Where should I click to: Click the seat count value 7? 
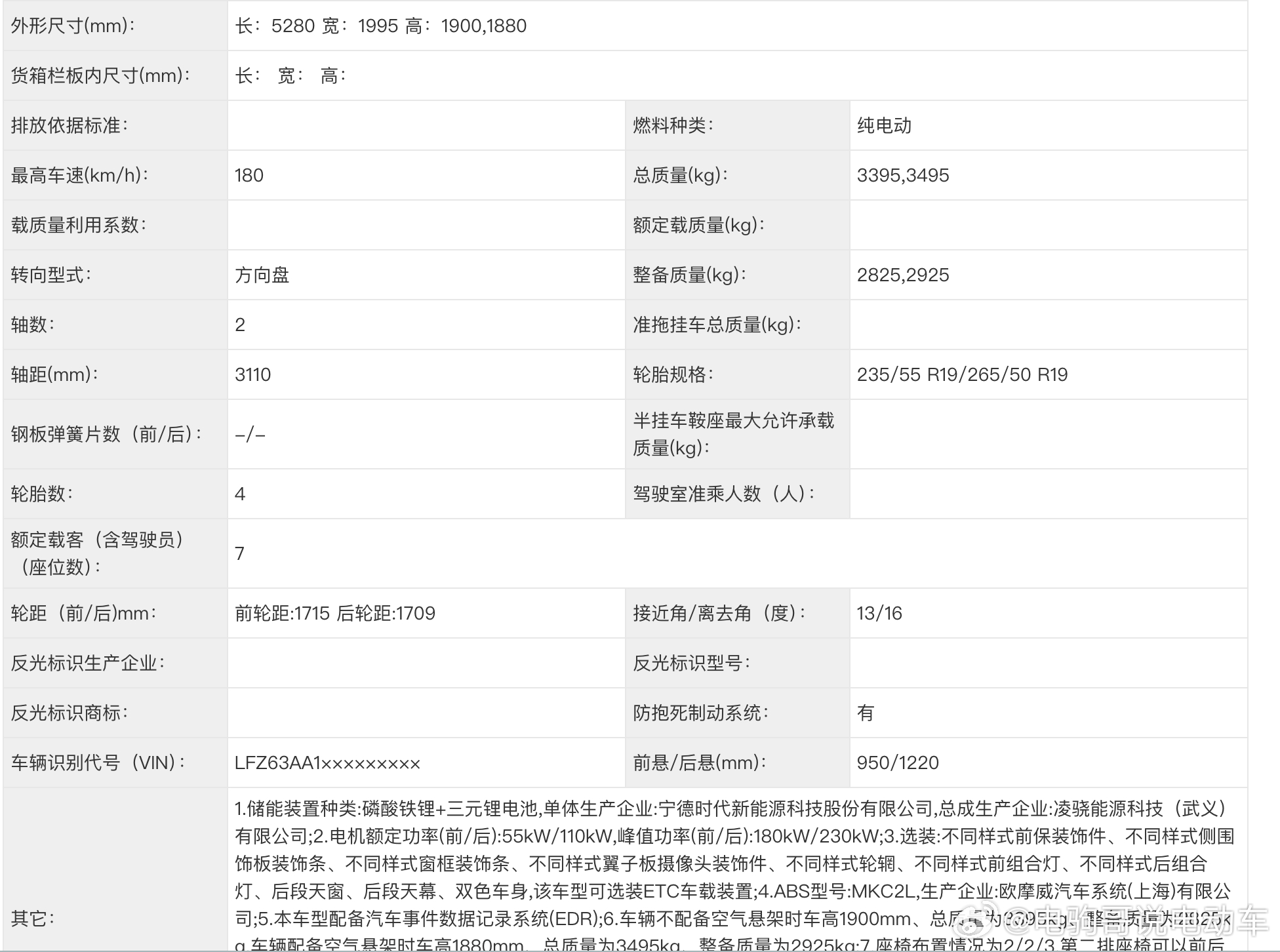pos(241,553)
